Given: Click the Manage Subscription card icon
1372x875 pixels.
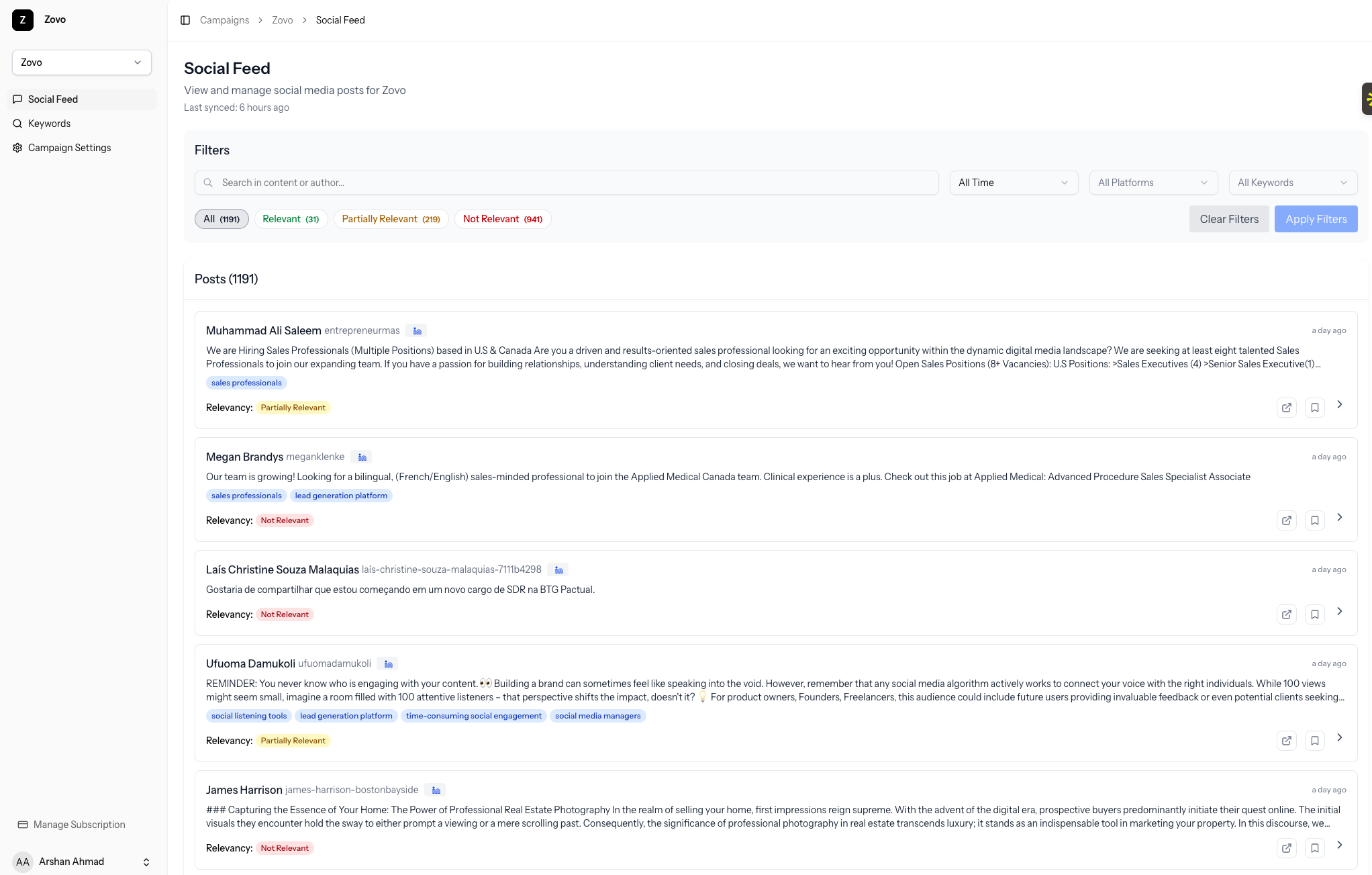Looking at the screenshot, I should 23,825.
